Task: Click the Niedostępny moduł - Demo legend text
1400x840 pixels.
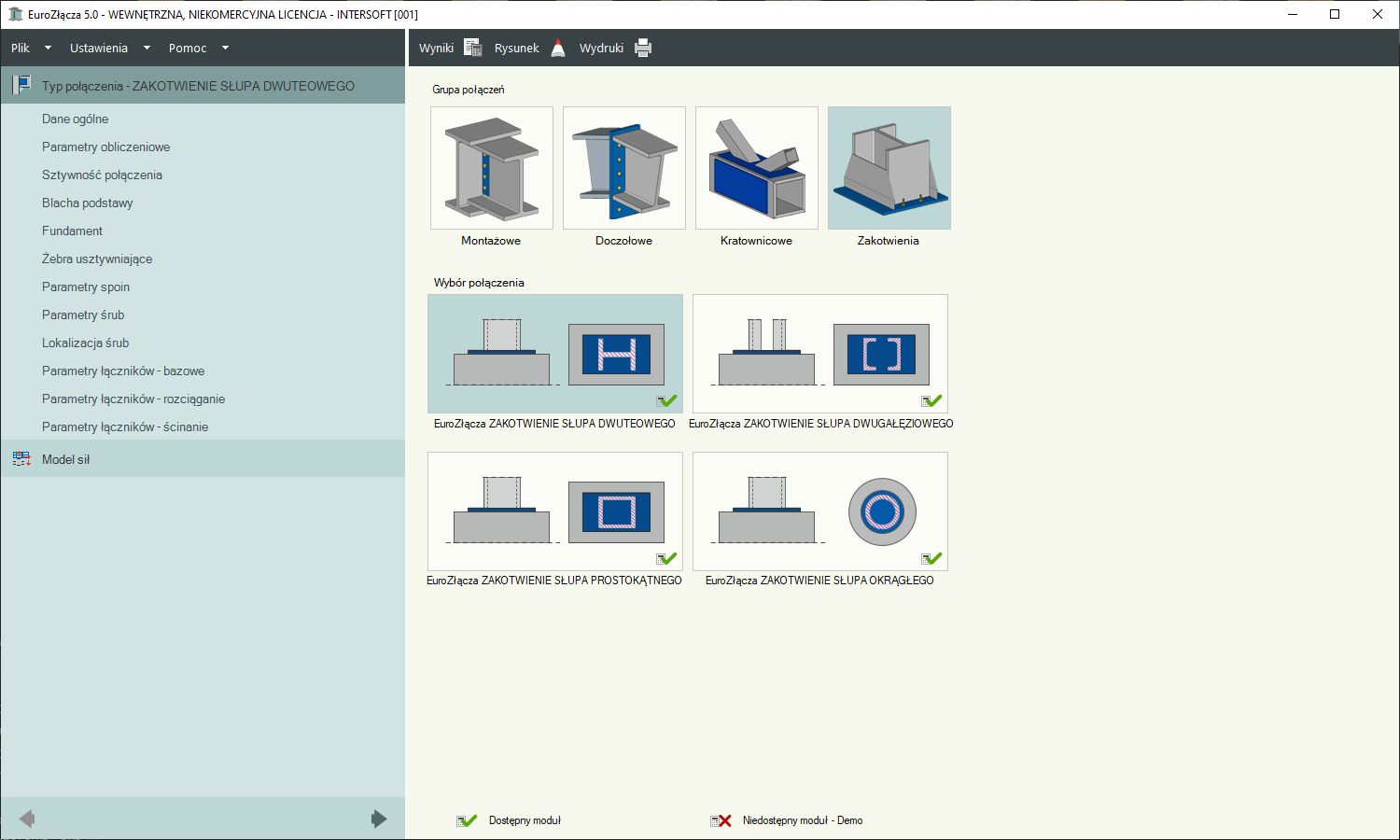Action: 803,820
